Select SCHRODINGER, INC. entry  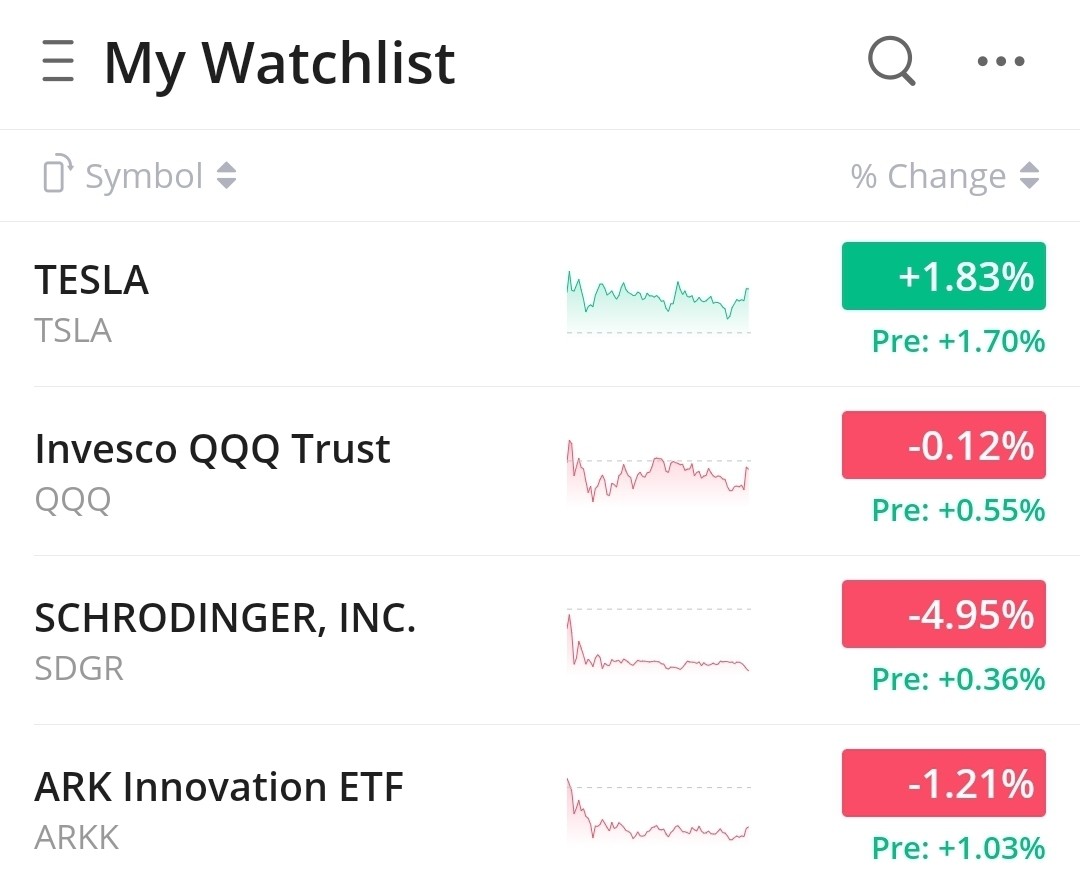coord(225,618)
